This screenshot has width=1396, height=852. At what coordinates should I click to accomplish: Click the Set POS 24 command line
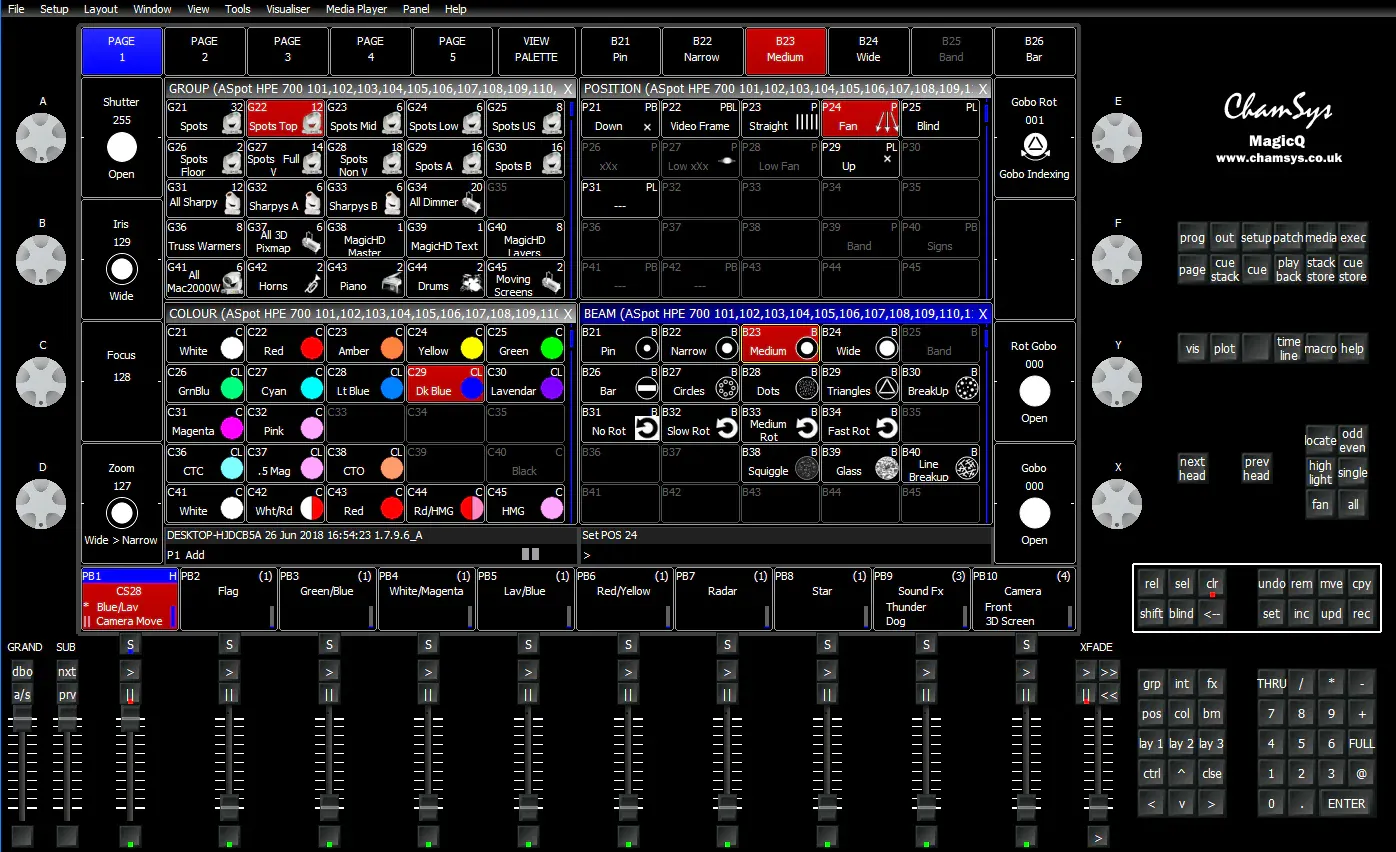click(785, 535)
